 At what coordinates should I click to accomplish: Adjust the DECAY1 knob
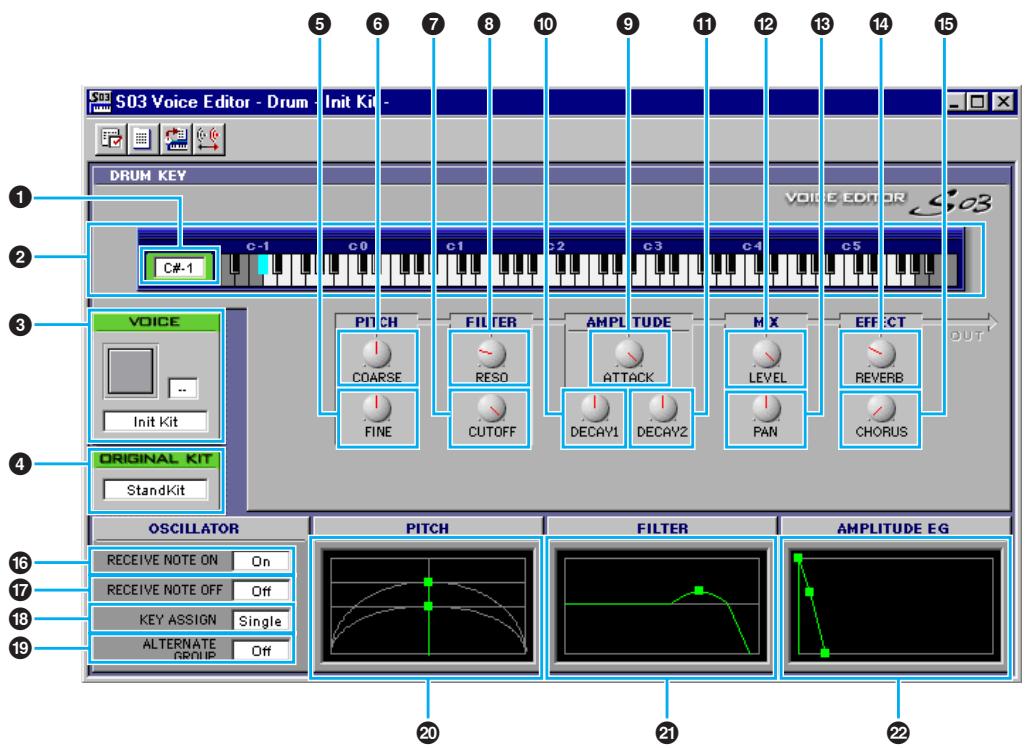(x=594, y=408)
